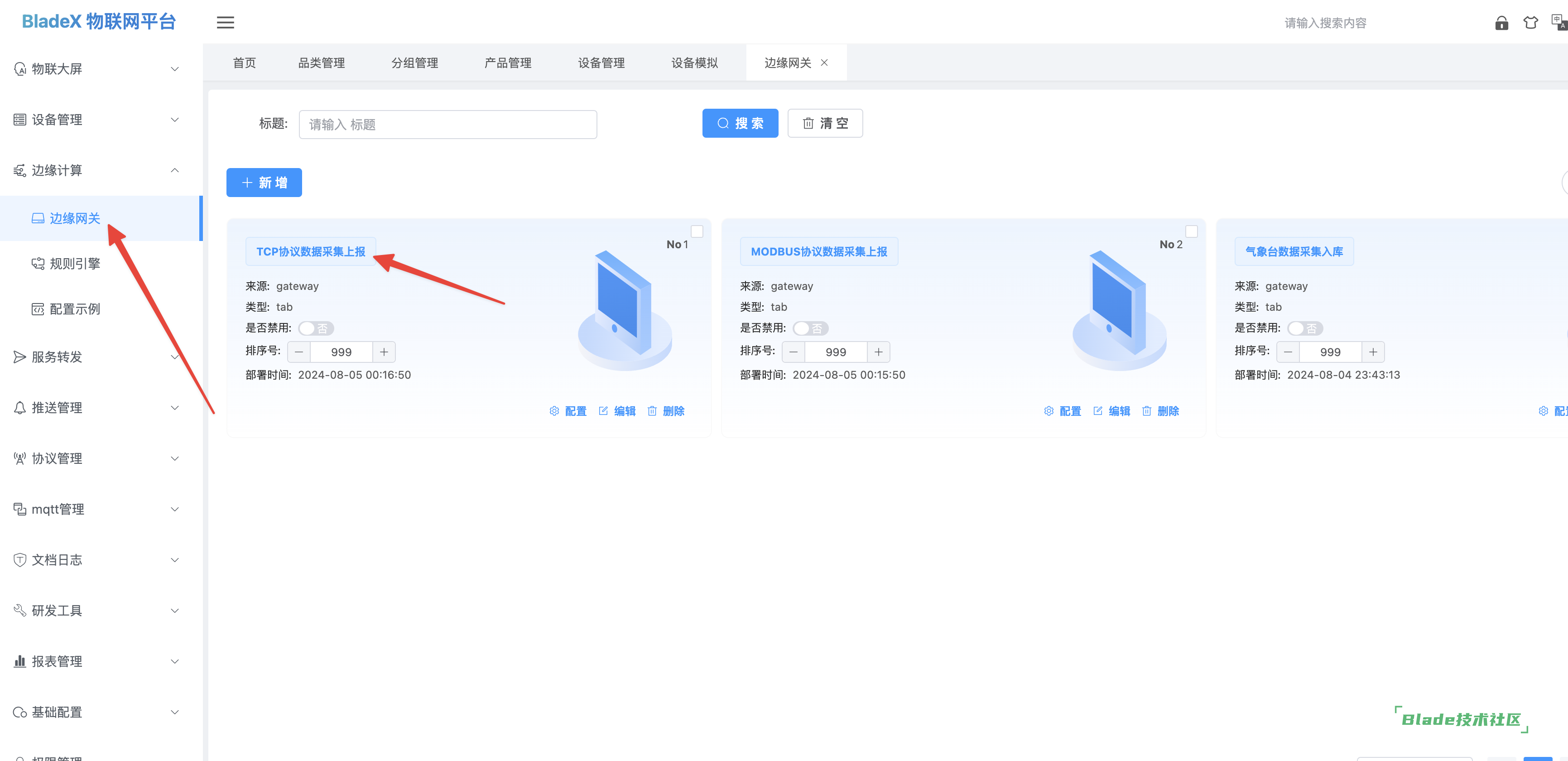Click the gear icon for 配置 on MODBUS card
The image size is (1568, 761).
point(1048,411)
